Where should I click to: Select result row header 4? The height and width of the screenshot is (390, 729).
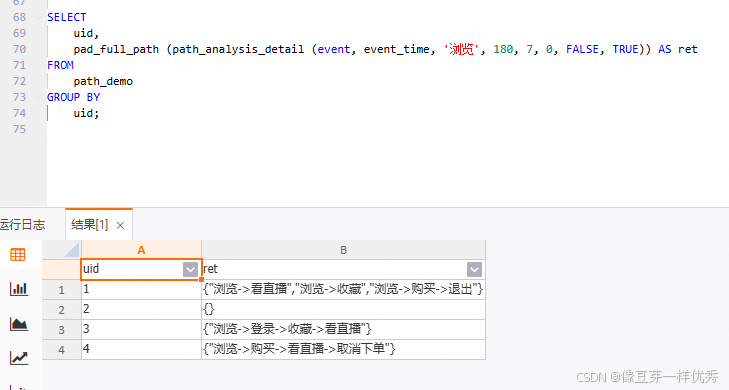(61, 350)
